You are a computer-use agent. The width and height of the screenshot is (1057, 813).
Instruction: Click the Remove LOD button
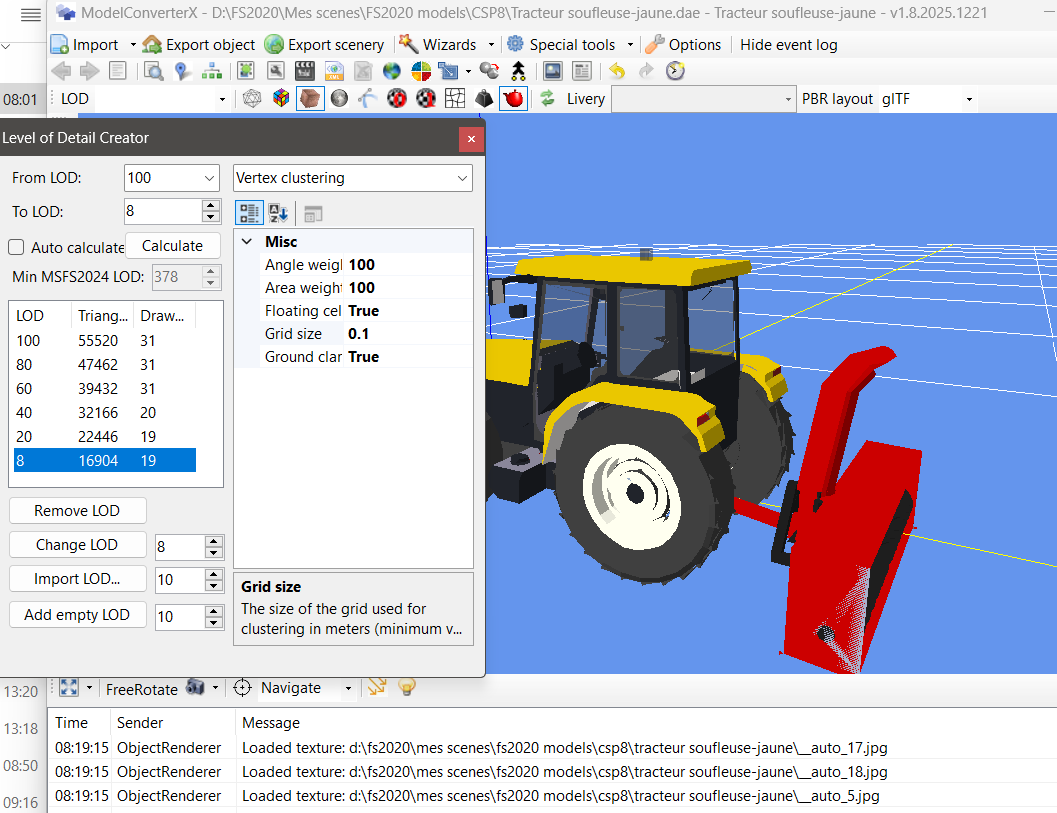click(77, 511)
